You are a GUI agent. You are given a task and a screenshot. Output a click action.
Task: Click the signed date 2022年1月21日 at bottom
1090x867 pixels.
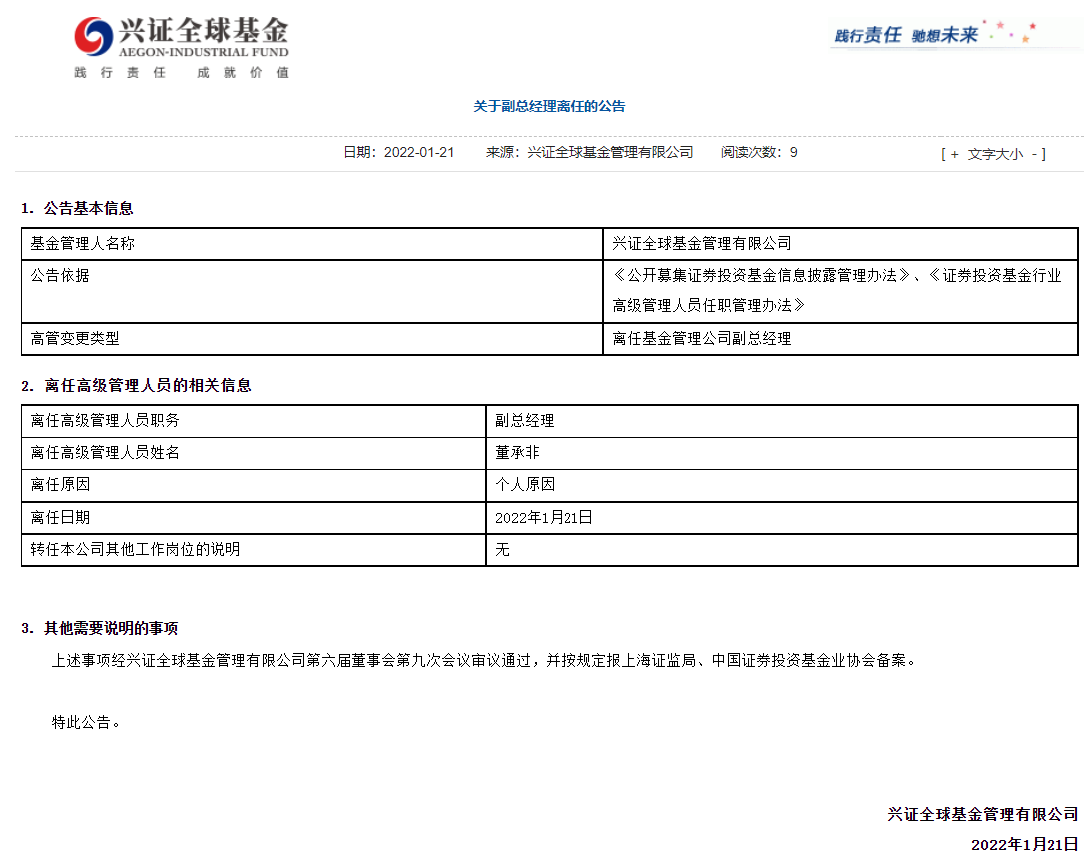pyautogui.click(x=1025, y=845)
